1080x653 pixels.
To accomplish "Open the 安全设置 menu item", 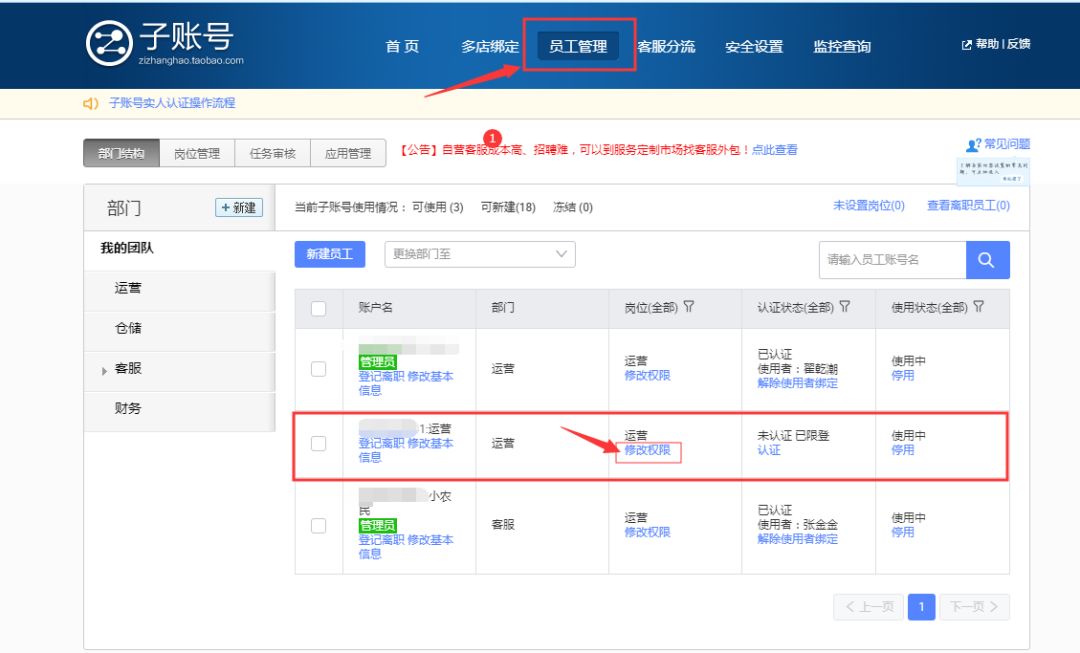I will (x=753, y=45).
